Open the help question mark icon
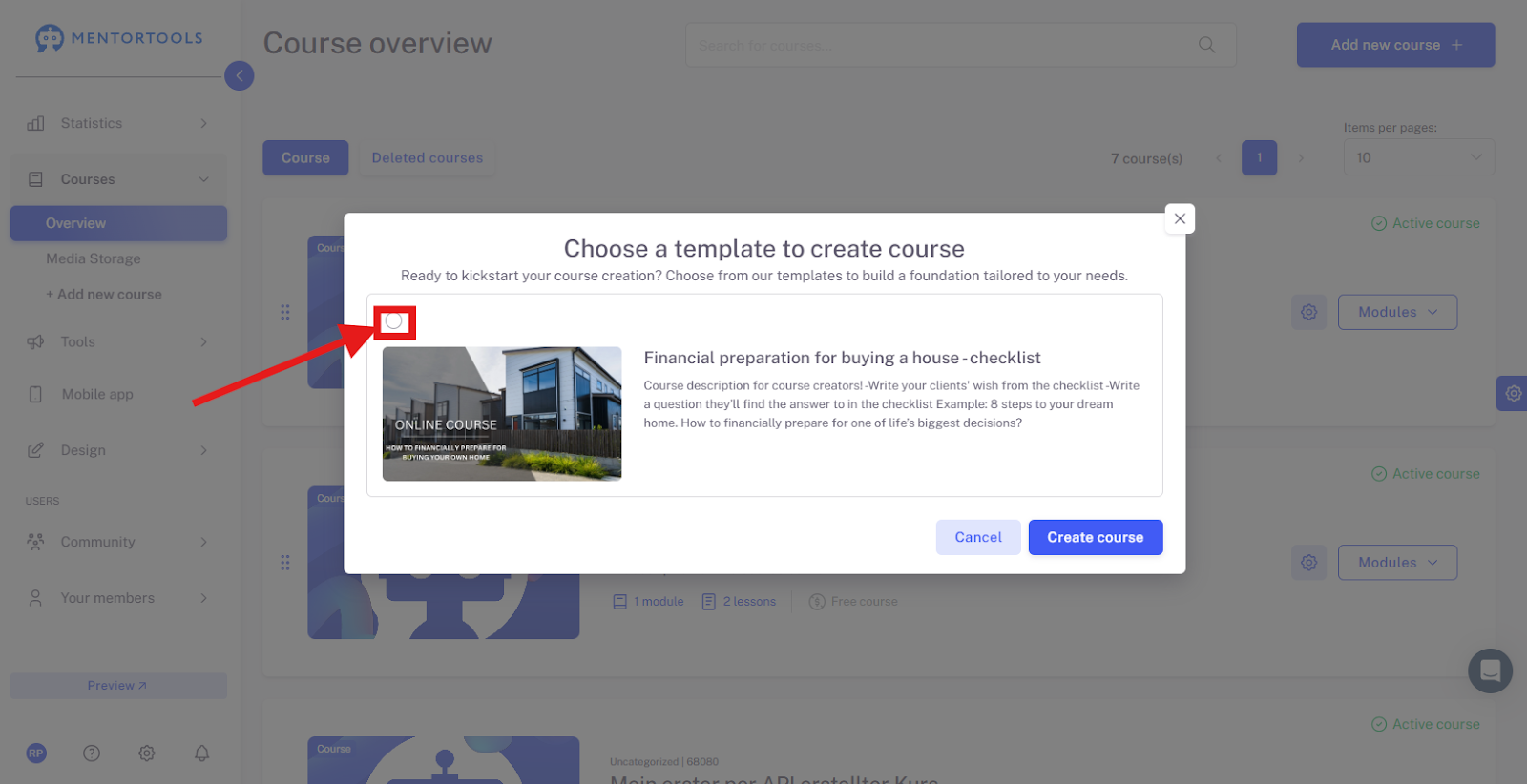 click(x=92, y=753)
